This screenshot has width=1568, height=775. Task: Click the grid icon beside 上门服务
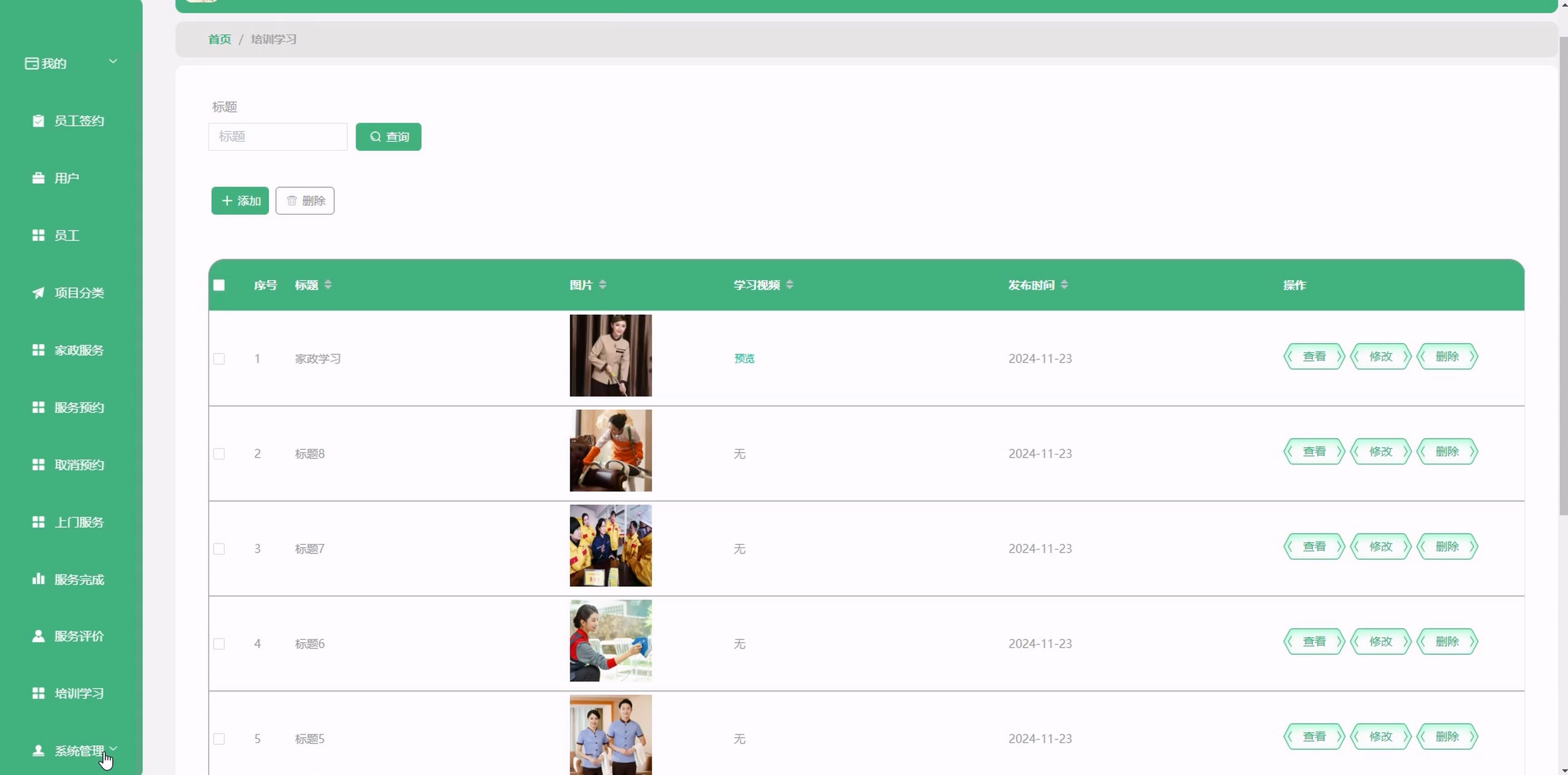coord(38,522)
